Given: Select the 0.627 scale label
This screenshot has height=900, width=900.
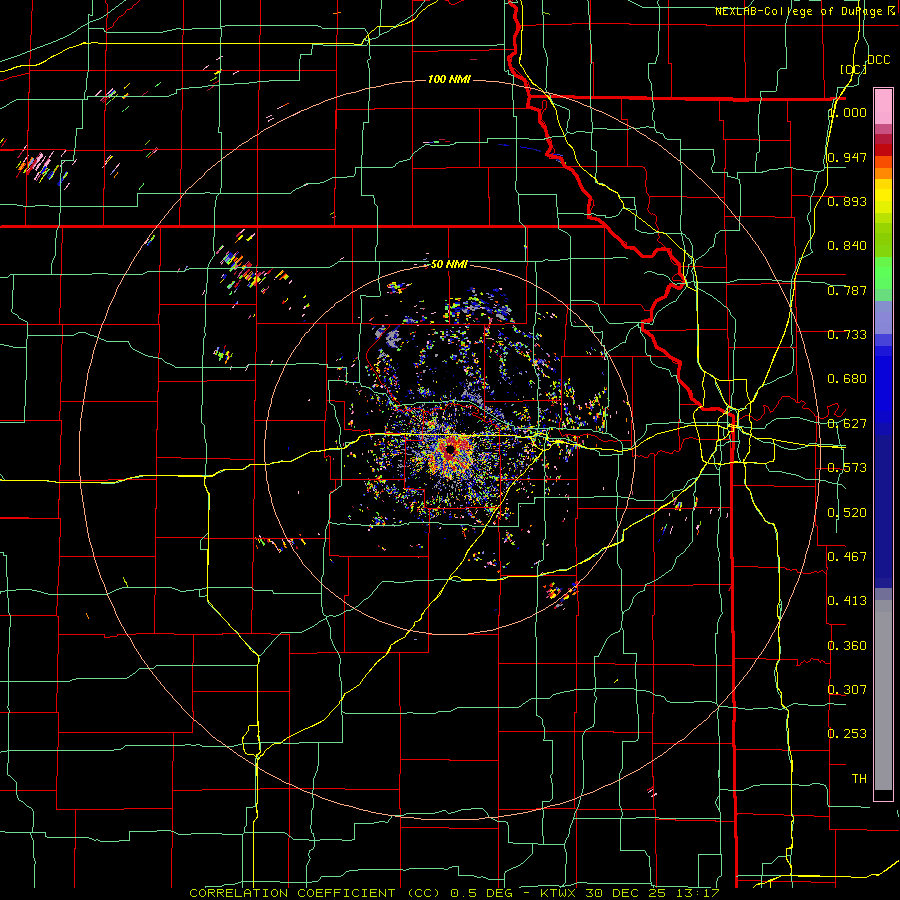Looking at the screenshot, I should click(847, 424).
